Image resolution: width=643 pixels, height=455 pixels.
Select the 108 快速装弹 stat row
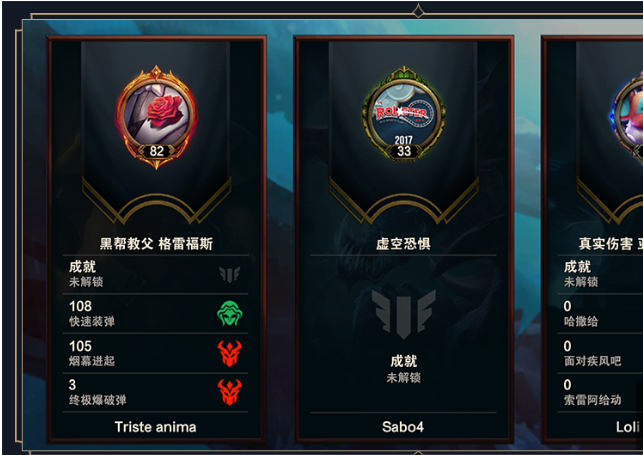tap(155, 314)
